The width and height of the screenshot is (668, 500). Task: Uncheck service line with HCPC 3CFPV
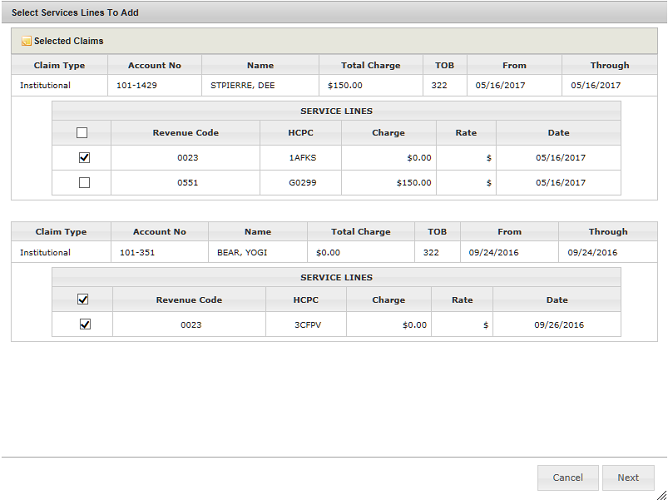coord(84,324)
